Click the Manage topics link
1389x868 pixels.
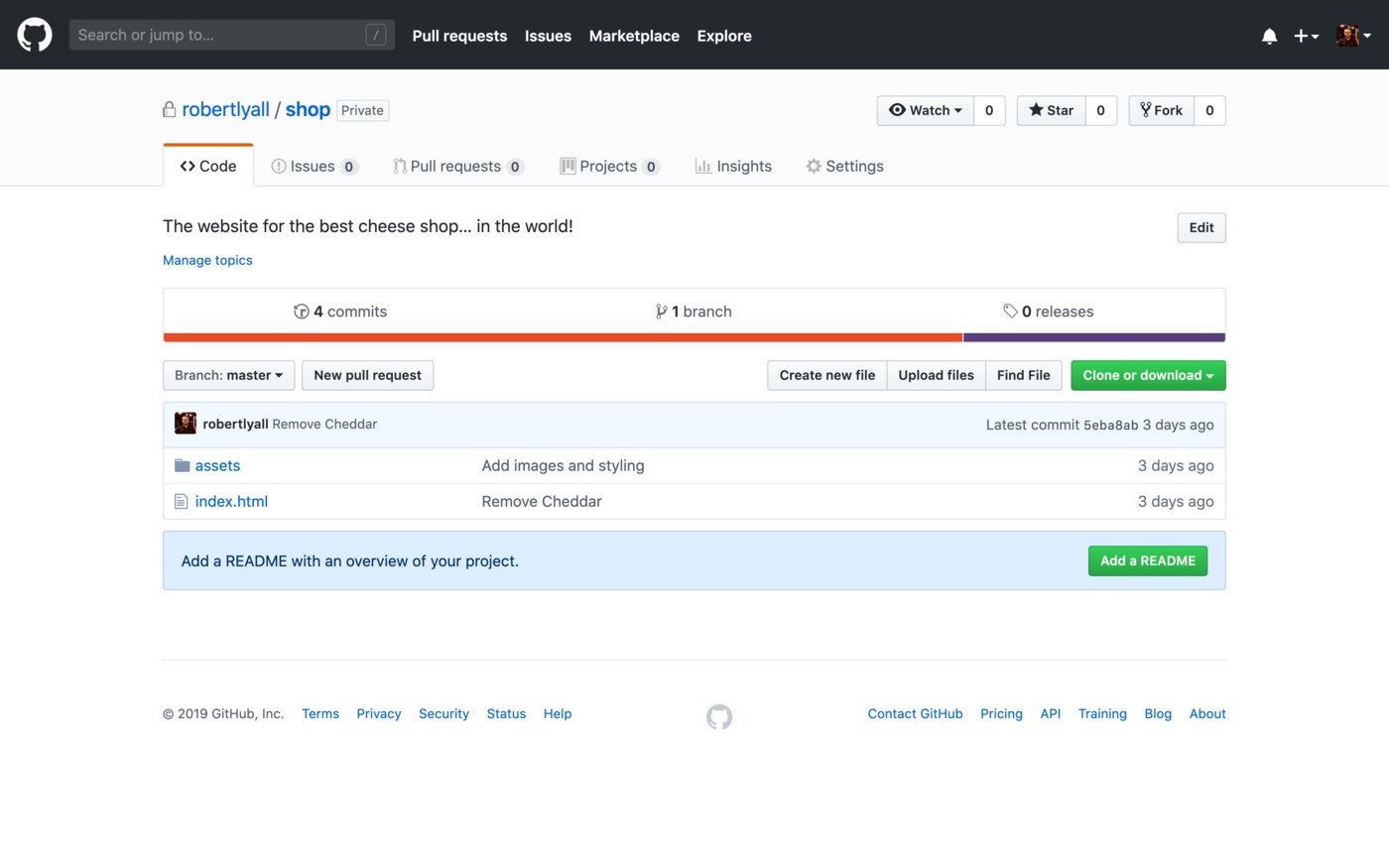pyautogui.click(x=207, y=260)
